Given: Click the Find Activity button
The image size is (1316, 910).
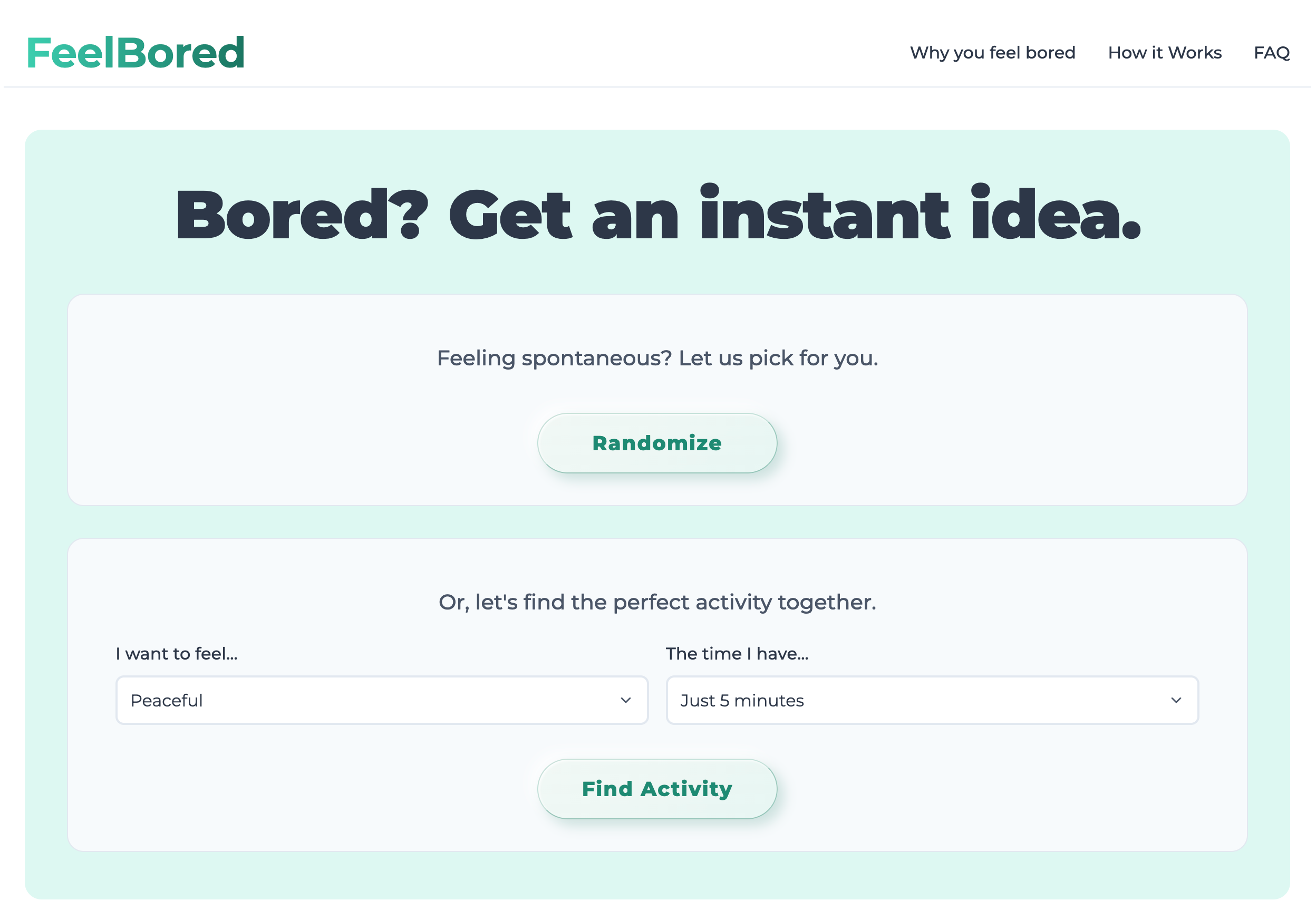Looking at the screenshot, I should point(657,789).
